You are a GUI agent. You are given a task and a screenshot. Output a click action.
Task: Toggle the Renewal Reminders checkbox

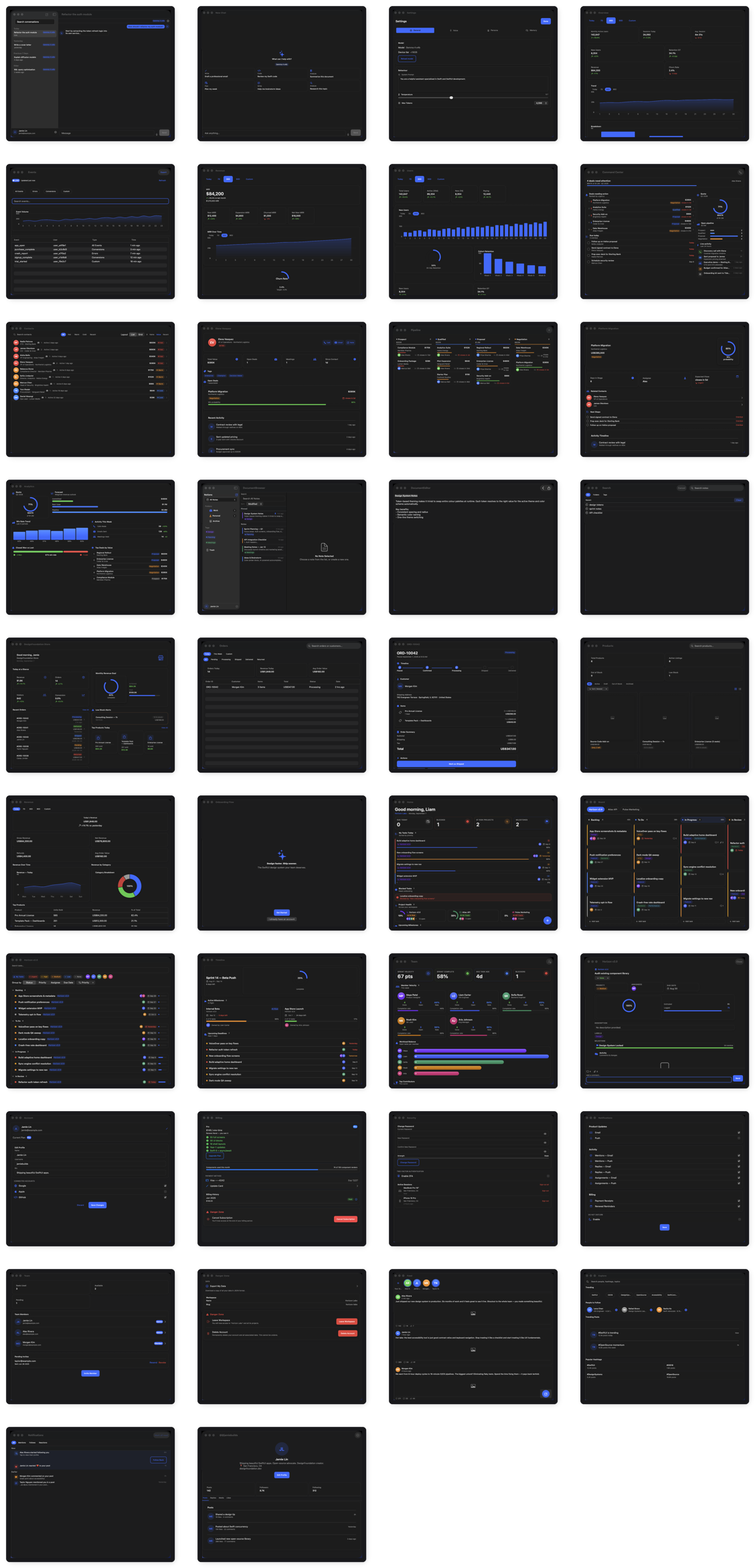(x=739, y=1206)
